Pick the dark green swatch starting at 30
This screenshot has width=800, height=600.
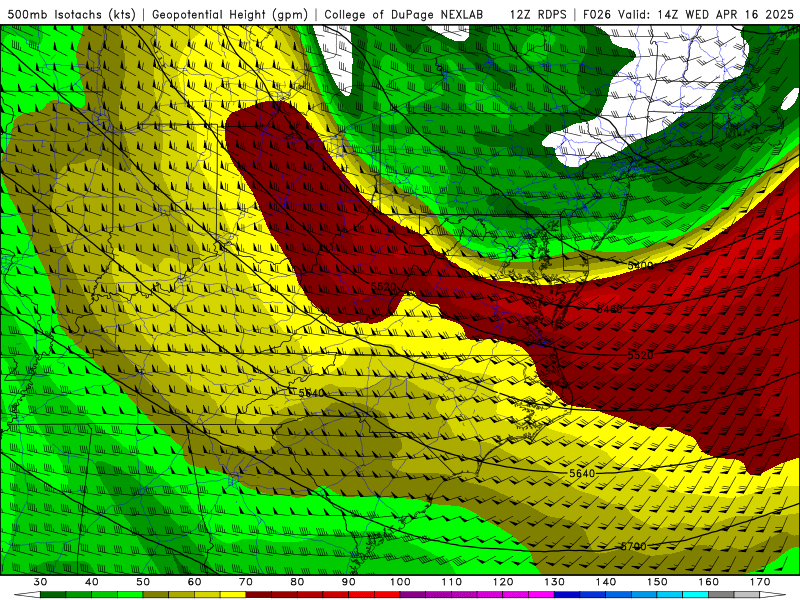click(53, 595)
